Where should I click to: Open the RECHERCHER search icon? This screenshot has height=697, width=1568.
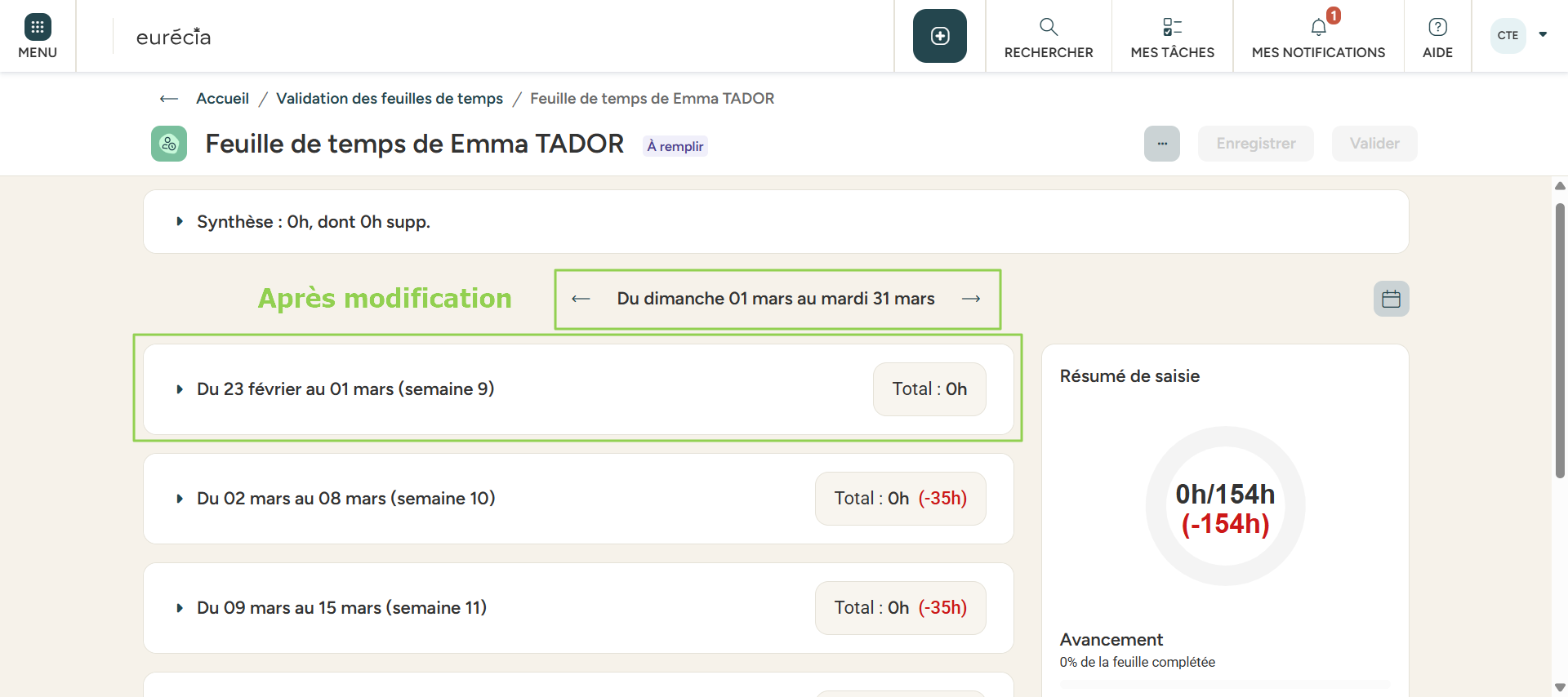coord(1049,28)
